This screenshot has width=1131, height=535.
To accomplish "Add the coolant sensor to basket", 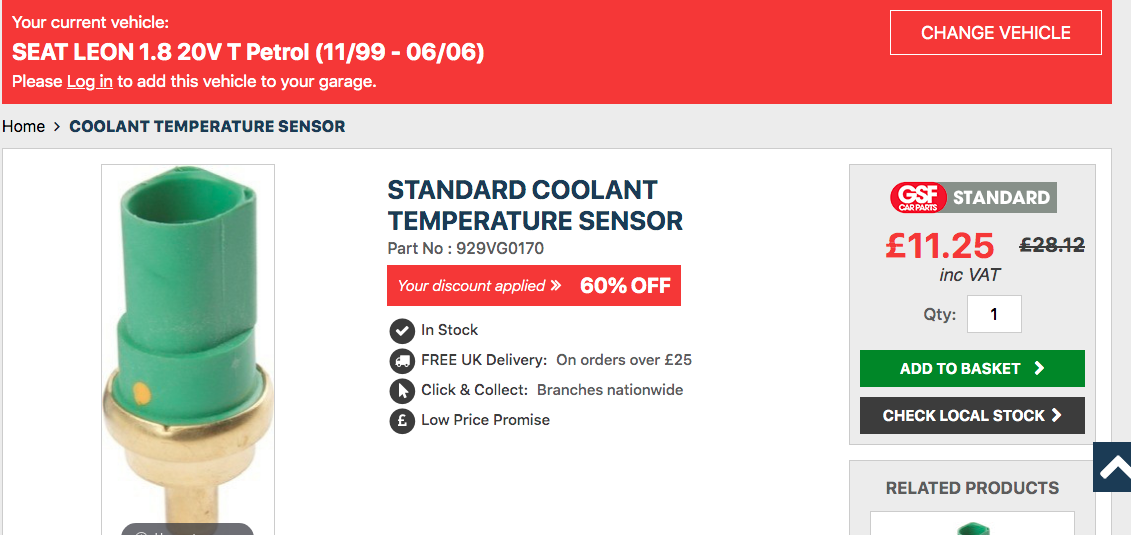I will pos(972,368).
